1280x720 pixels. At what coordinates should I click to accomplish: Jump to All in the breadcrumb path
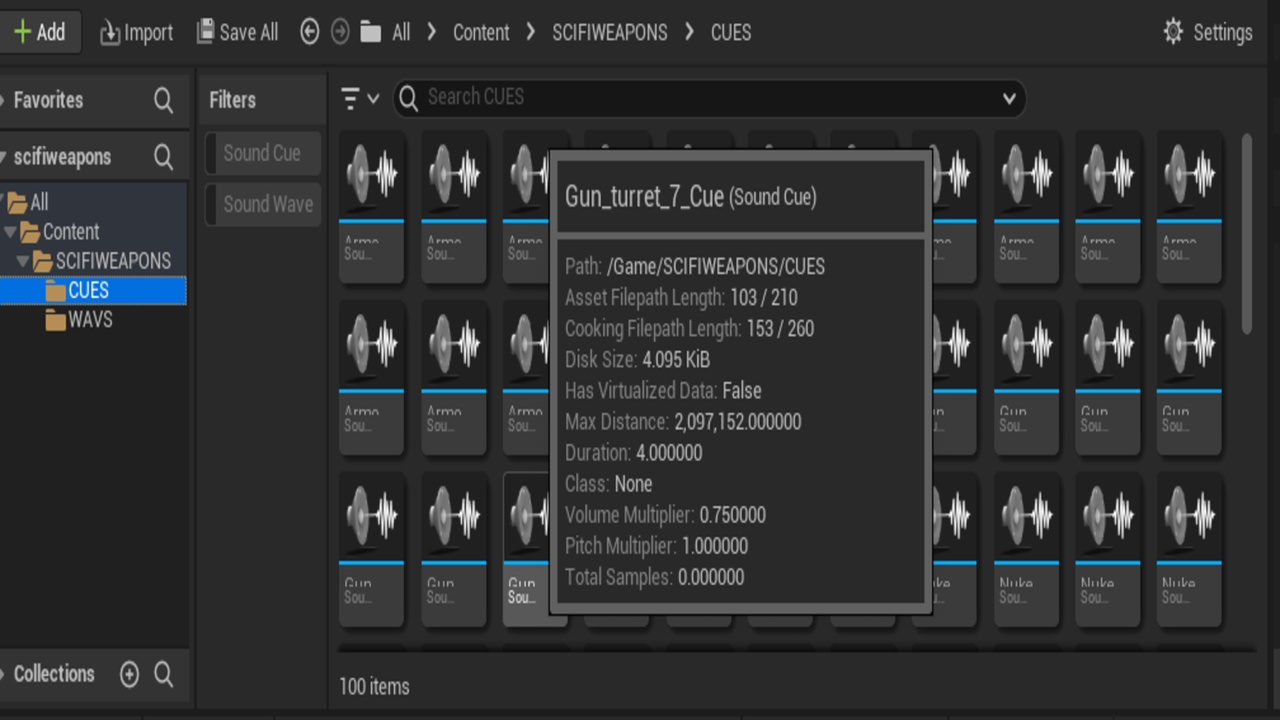[401, 32]
